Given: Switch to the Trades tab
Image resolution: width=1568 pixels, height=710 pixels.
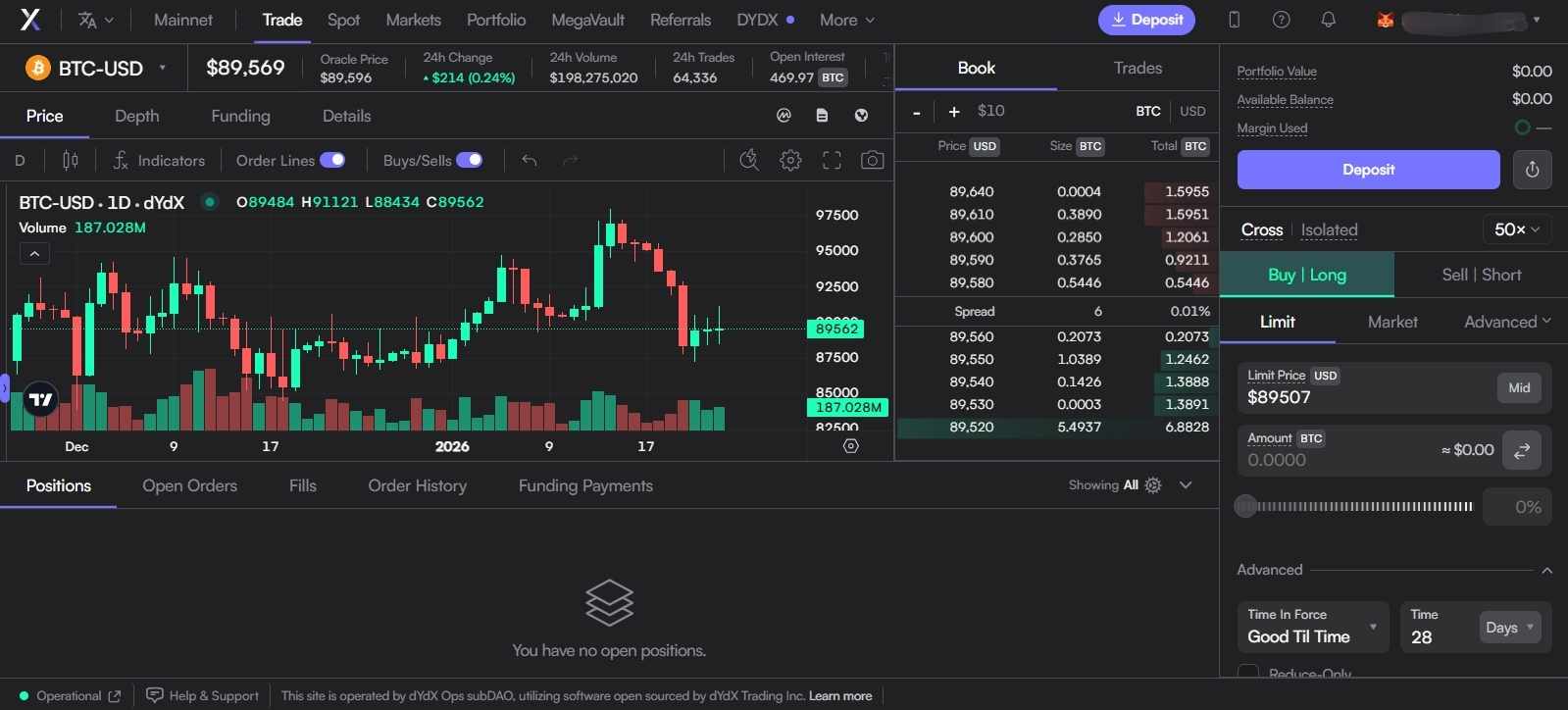Looking at the screenshot, I should (x=1138, y=68).
